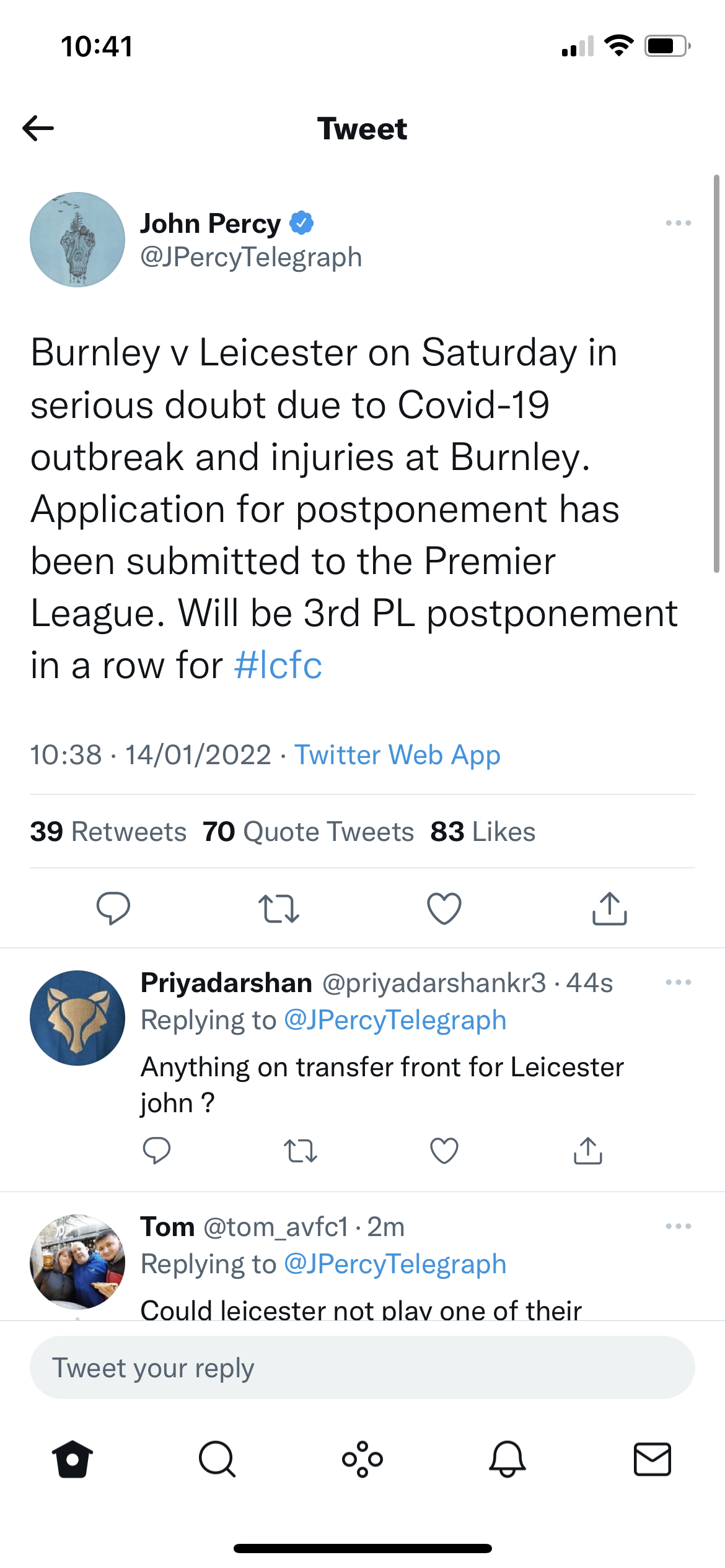Share John Percy's main tweet
725x1568 pixels.
coord(610,908)
